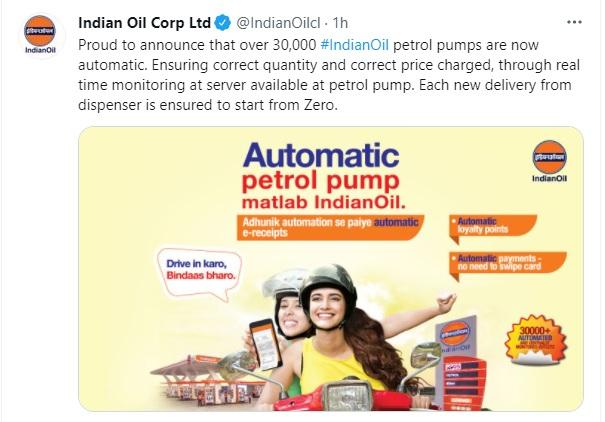Click the Automatic petrol pump headline
The image size is (605, 422).
[x=321, y=176]
